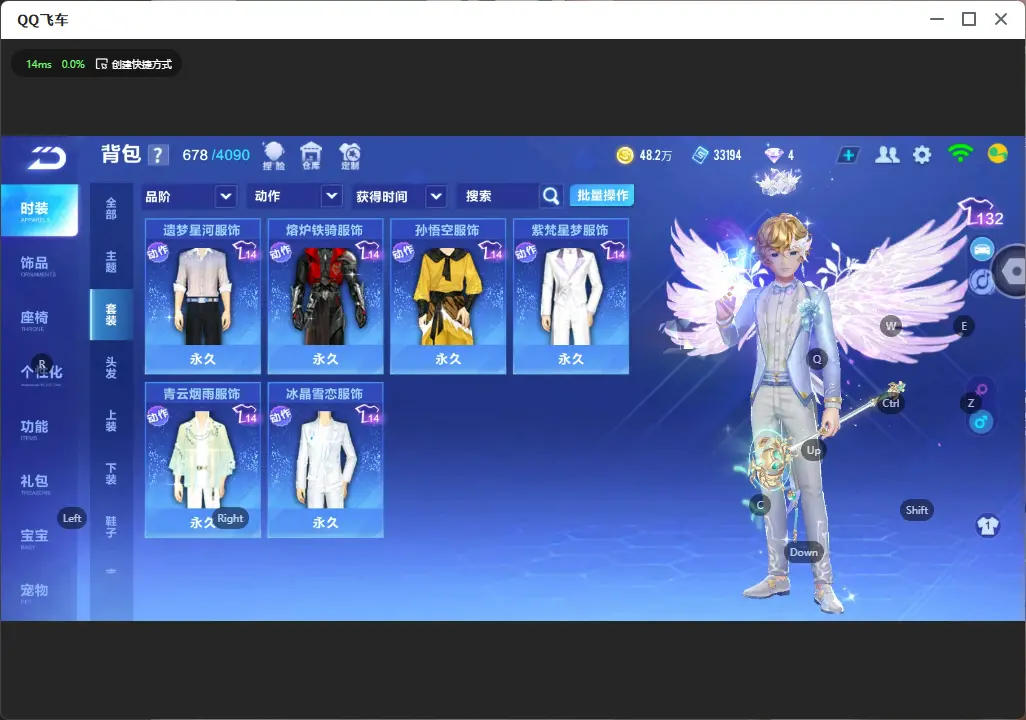Click the L14 shirt badge on 紫梵星梦服饰
Viewport: 1026px width, 720px height.
tap(613, 251)
